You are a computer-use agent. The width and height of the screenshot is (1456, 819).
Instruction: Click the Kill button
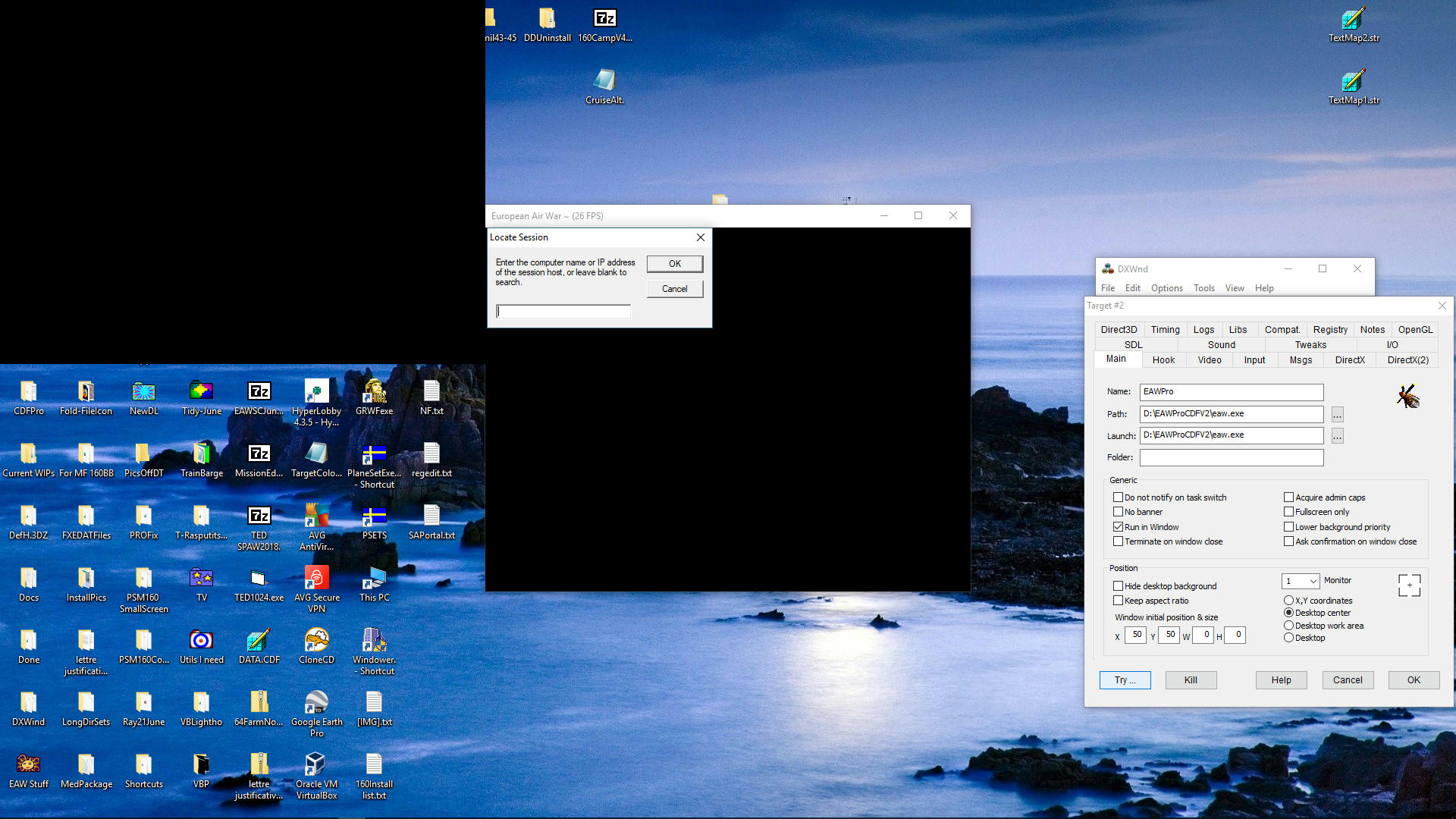pyautogui.click(x=1191, y=680)
